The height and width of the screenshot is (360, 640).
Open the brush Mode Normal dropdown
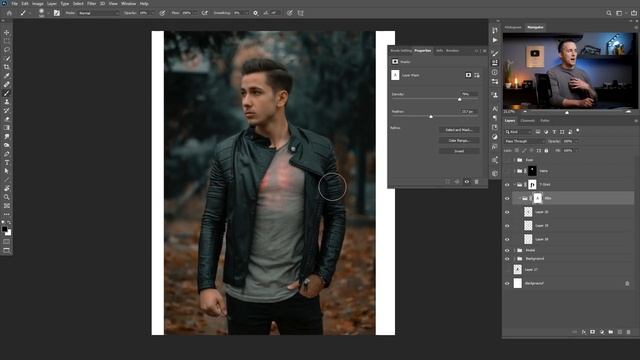coord(98,13)
